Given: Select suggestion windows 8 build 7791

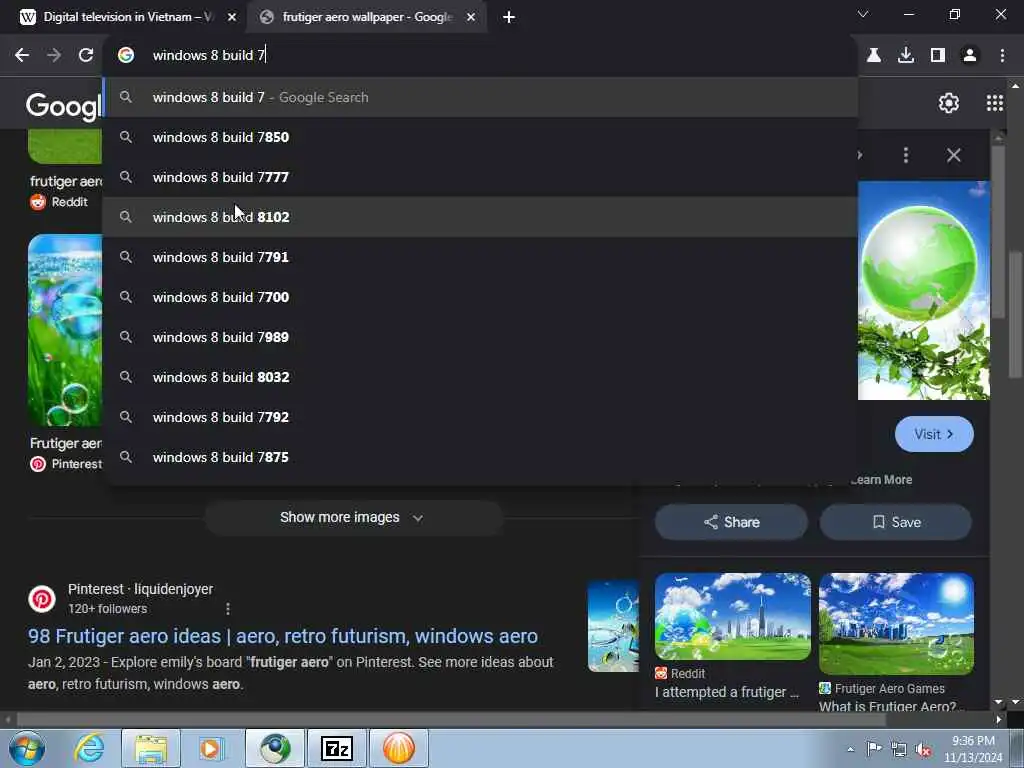Looking at the screenshot, I should [480, 257].
